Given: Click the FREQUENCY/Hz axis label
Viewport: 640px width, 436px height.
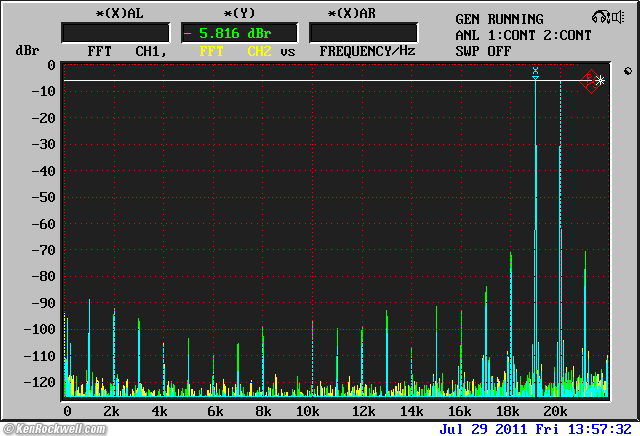Looking at the screenshot, I should [367, 50].
